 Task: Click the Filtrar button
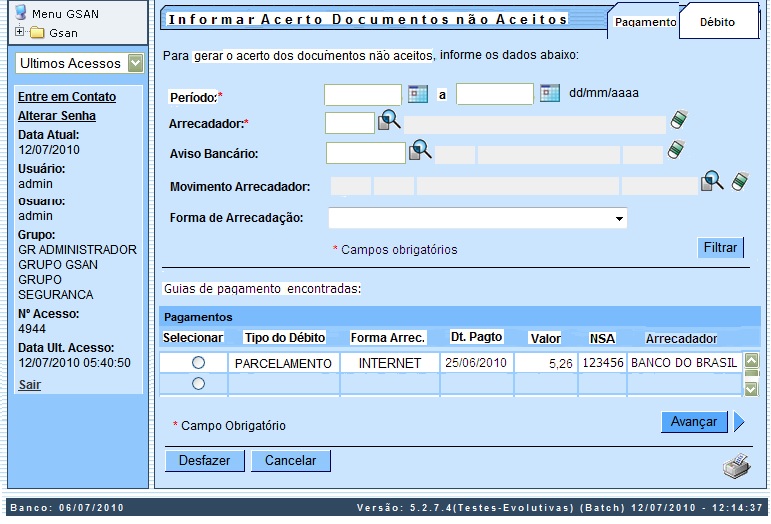[x=720, y=248]
